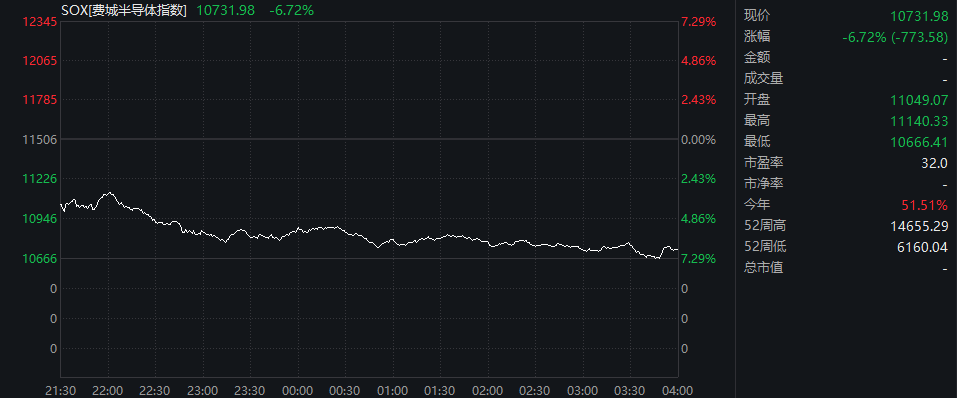Select the 0.00% axis label
The image size is (957, 398).
[x=699, y=140]
